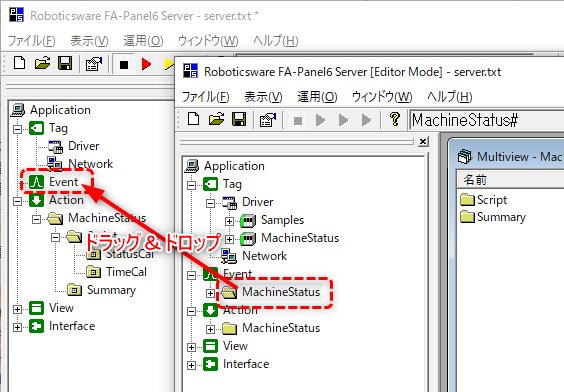Open ヘルプ(H) menu in back window

point(276,41)
